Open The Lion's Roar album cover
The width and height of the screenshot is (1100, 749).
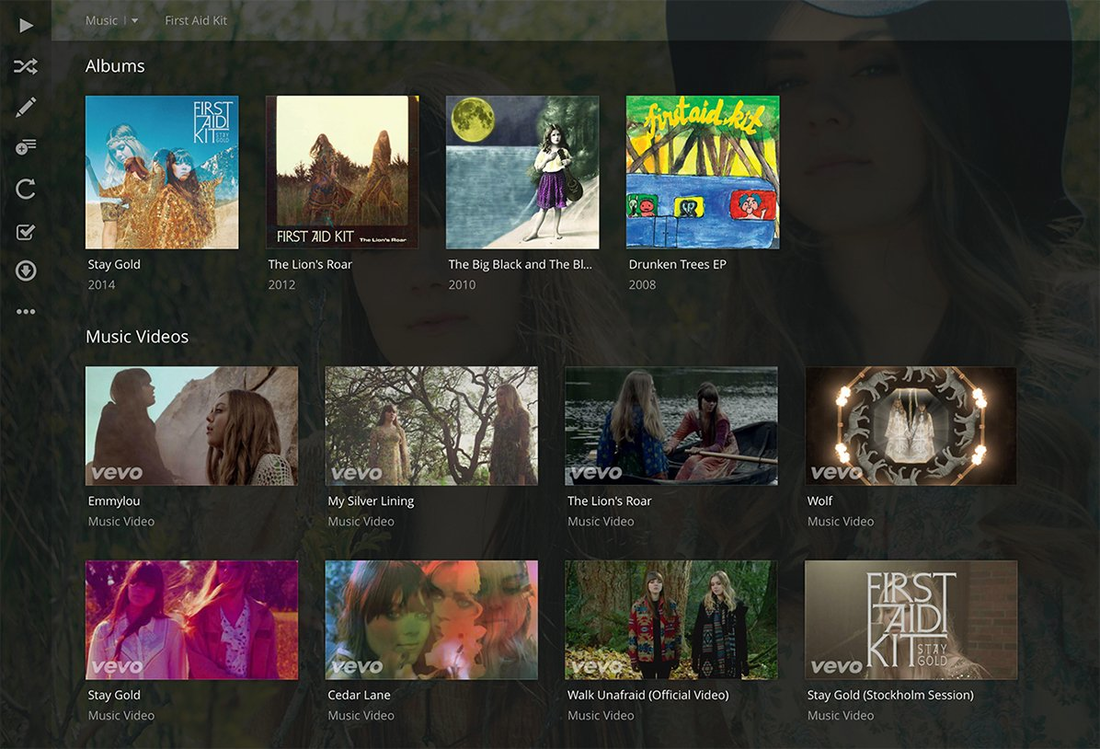(342, 173)
